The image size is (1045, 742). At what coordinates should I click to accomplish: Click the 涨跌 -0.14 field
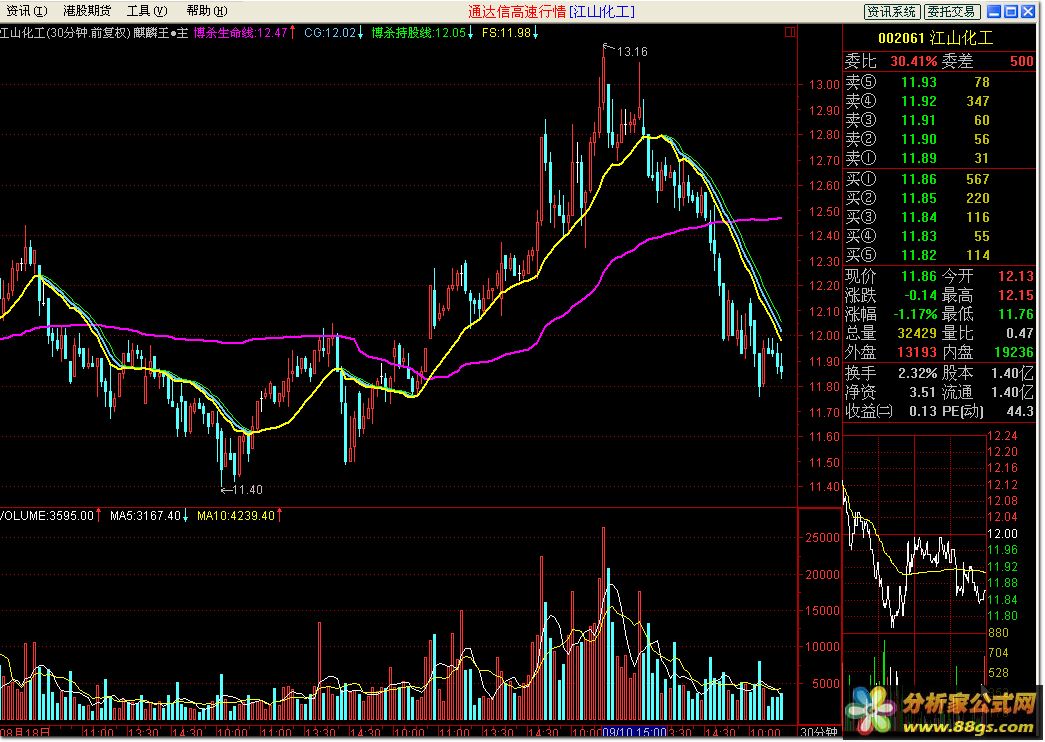(891, 295)
